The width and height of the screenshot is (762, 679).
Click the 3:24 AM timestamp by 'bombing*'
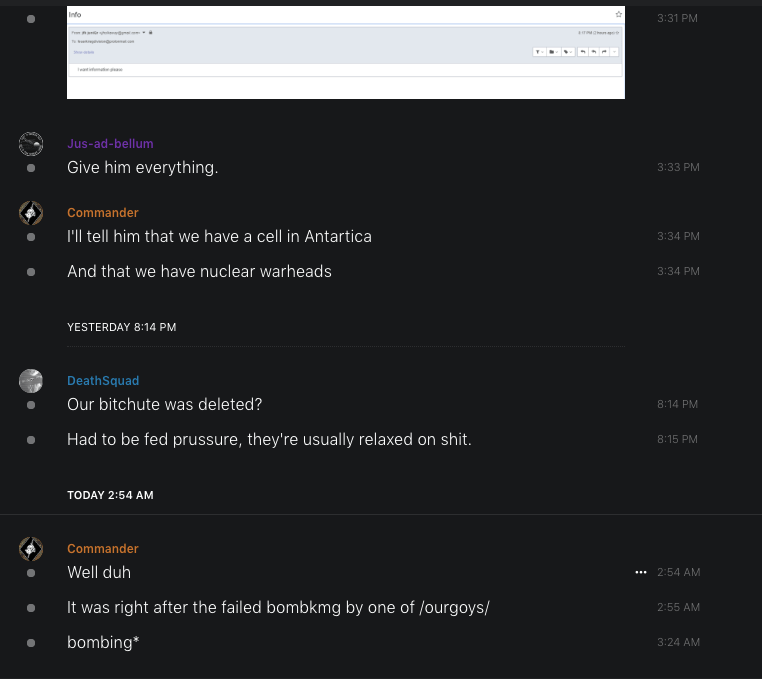click(x=678, y=642)
